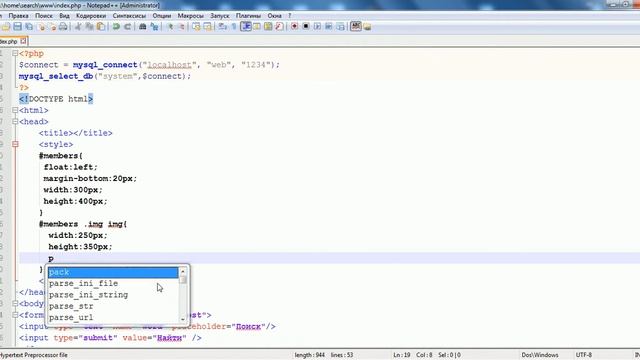Choose 'pack' in the autocomplete list
640x360 pixels.
coord(113,272)
